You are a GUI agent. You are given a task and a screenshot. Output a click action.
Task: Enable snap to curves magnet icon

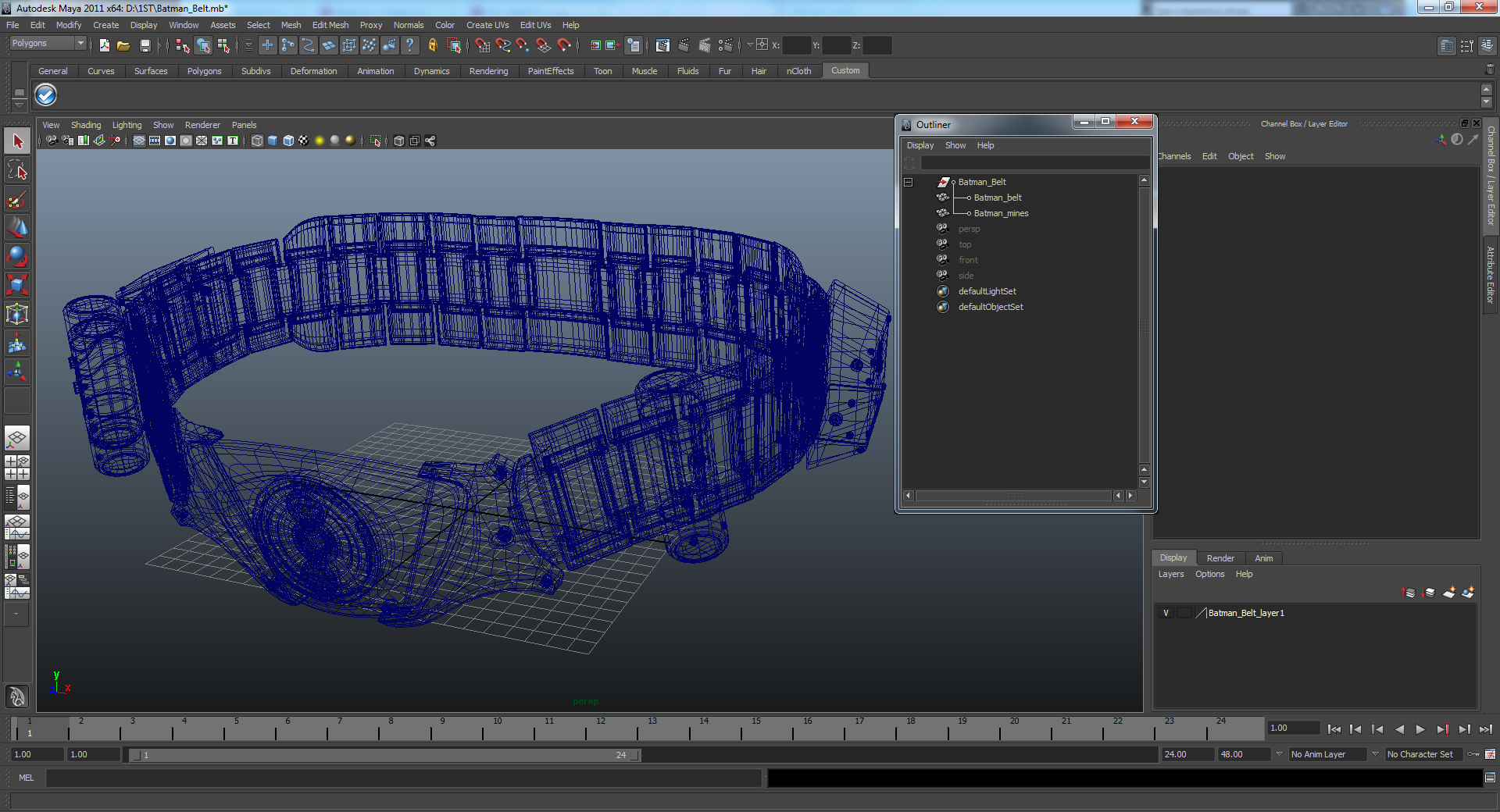pos(502,46)
